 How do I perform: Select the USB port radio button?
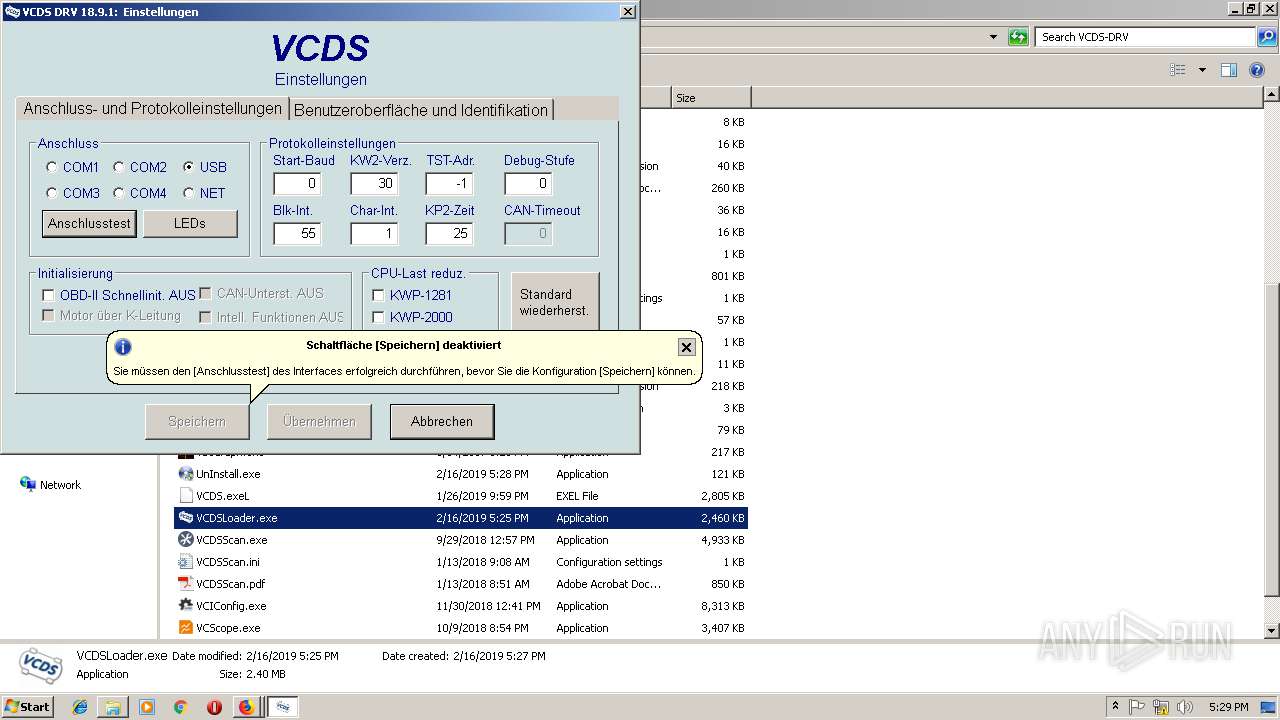(x=188, y=167)
